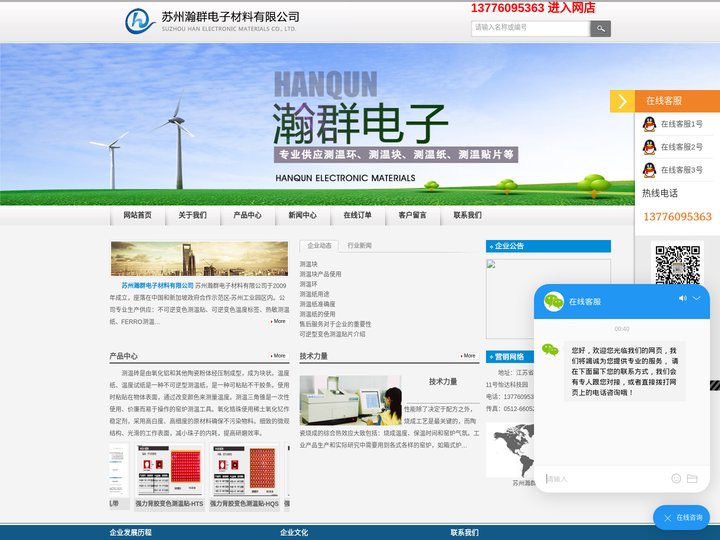Click the QR code image
This screenshot has height=540, width=720.
pos(677,264)
